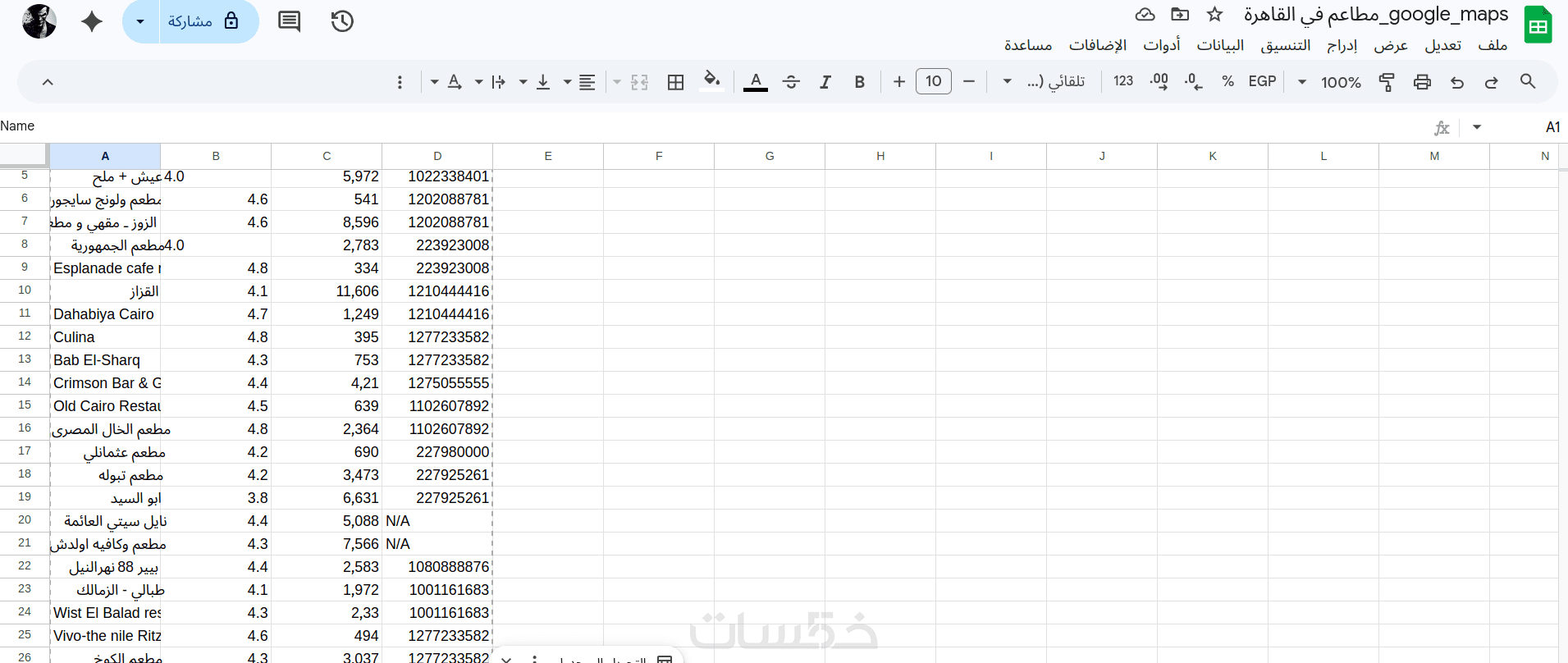The height and width of the screenshot is (663, 1568).
Task: Print the spreadsheet
Action: point(1422,81)
